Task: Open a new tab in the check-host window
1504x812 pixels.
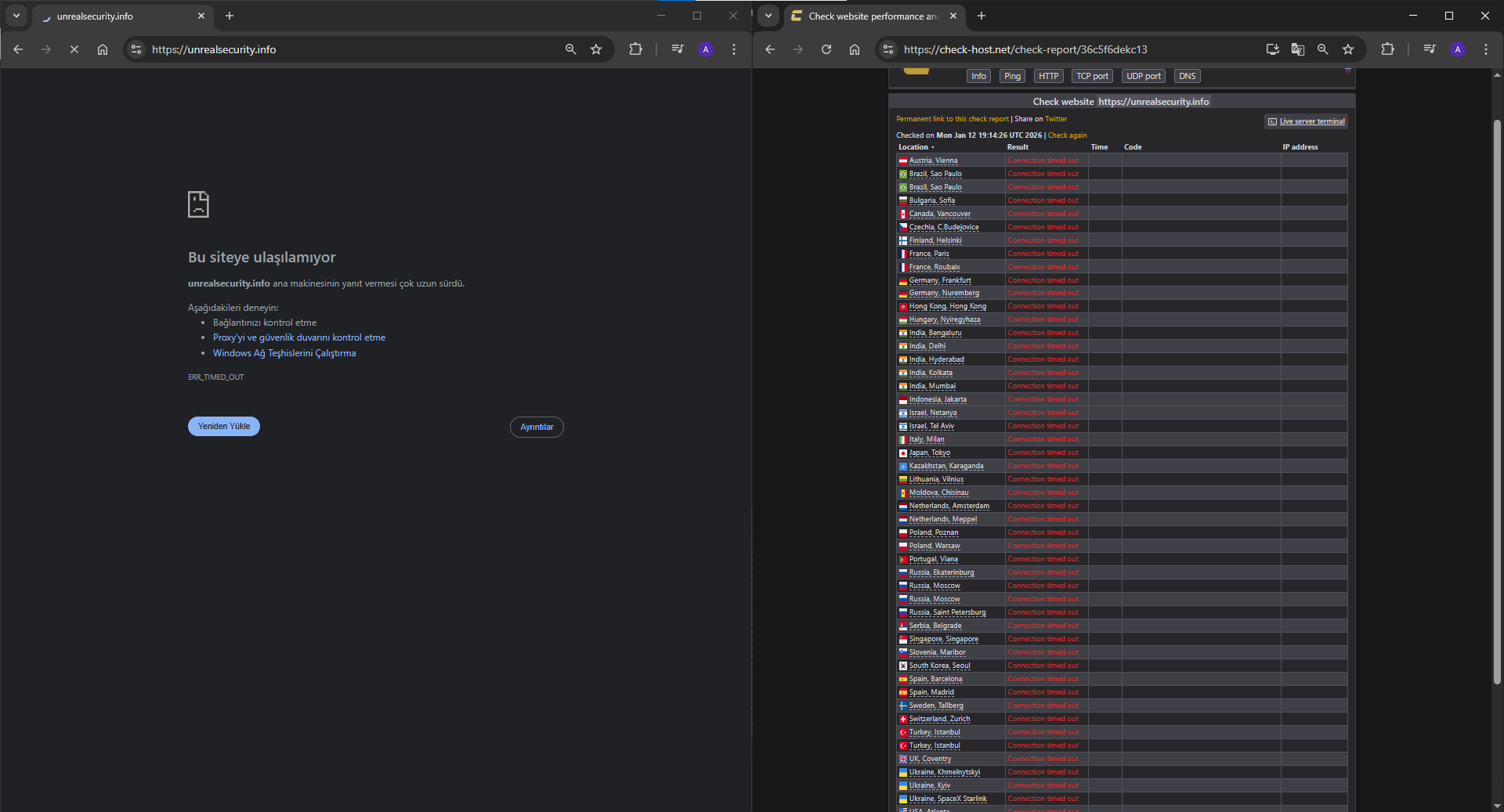Action: pos(982,16)
